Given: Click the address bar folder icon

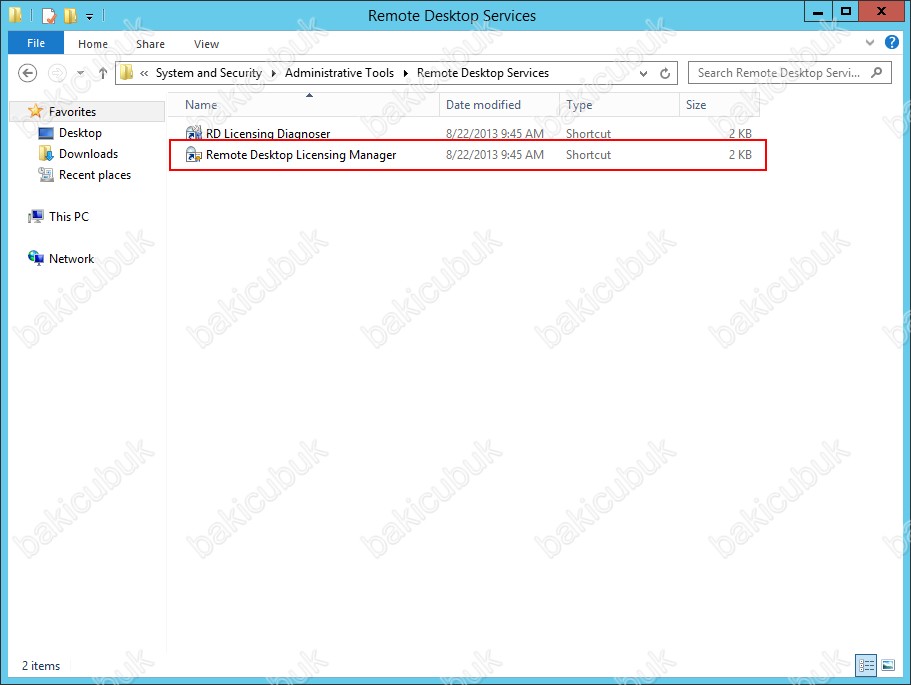Looking at the screenshot, I should coord(126,73).
